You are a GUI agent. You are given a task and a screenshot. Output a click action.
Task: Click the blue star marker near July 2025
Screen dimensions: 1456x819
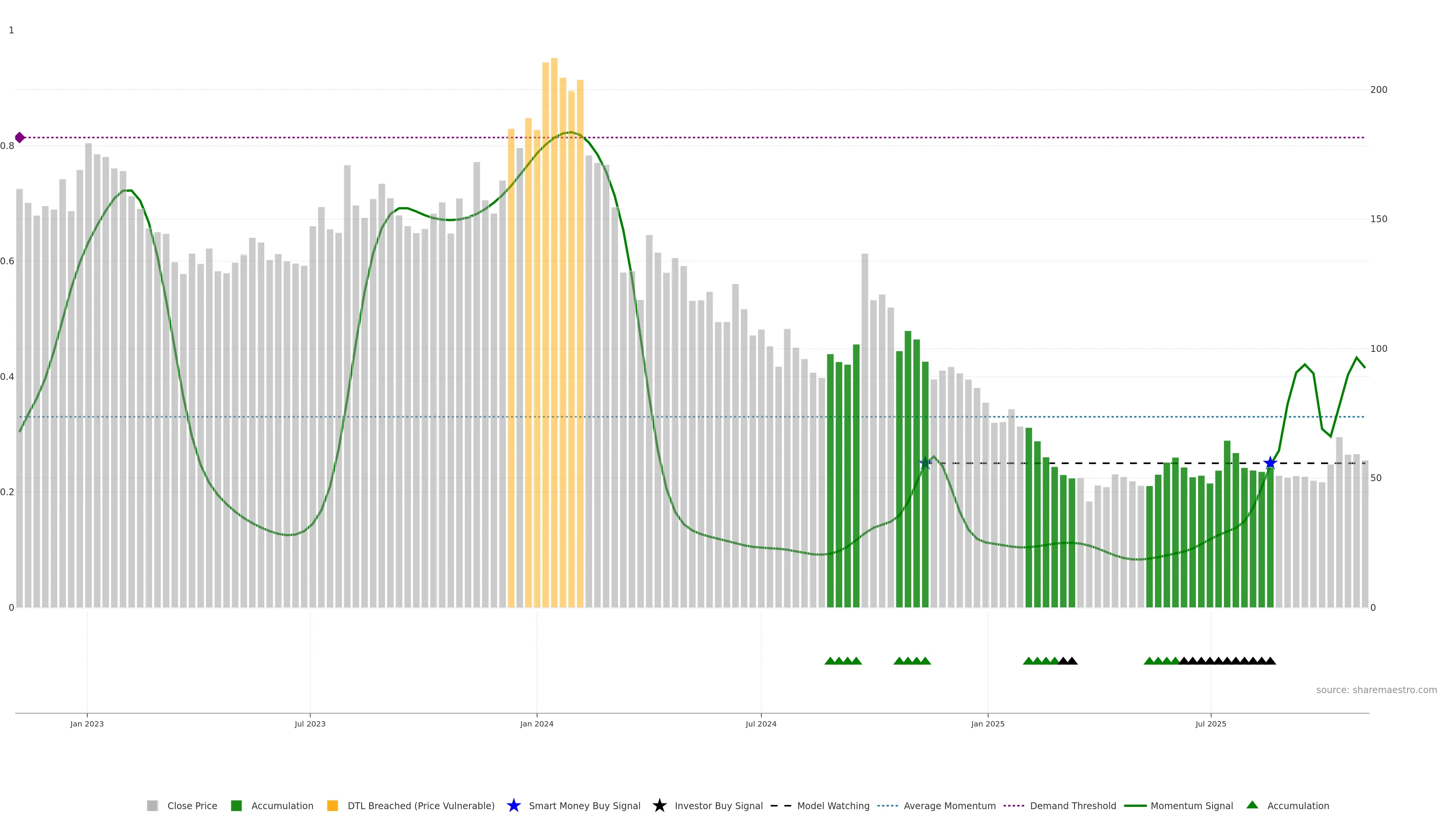pos(1270,463)
